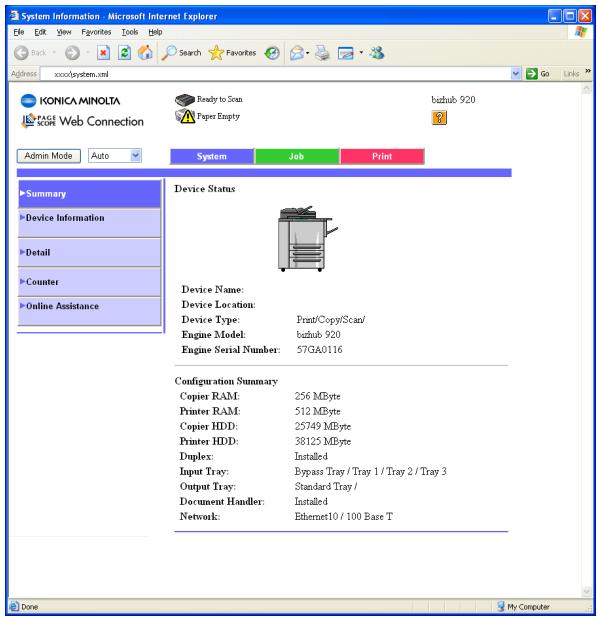Click the vertical scrollbar up arrow
598x618 pixels.
click(x=587, y=89)
